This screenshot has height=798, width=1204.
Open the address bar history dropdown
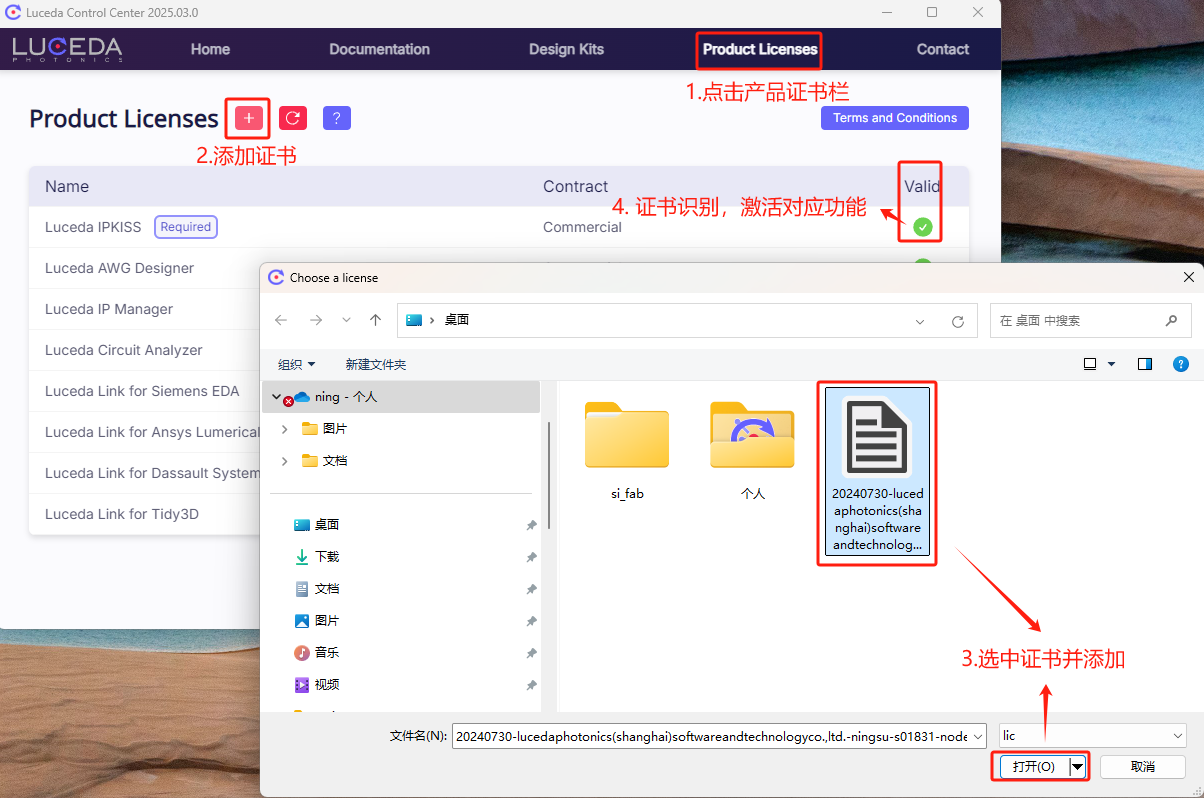click(x=920, y=321)
